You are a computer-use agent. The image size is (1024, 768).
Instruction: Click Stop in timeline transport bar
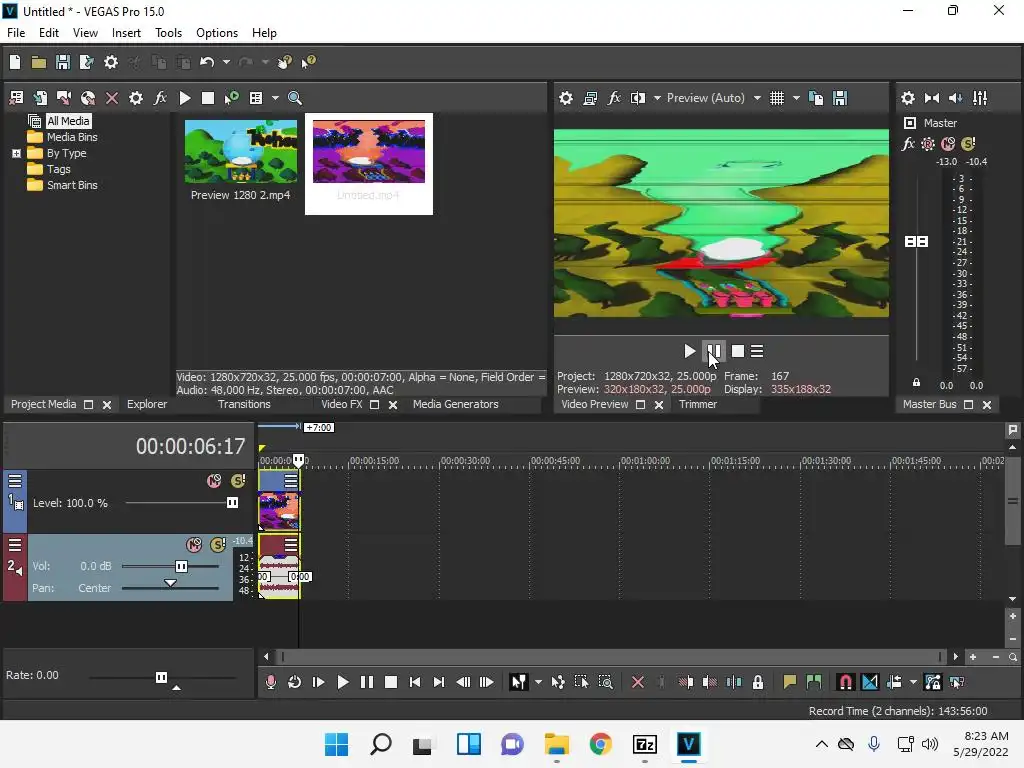[391, 682]
